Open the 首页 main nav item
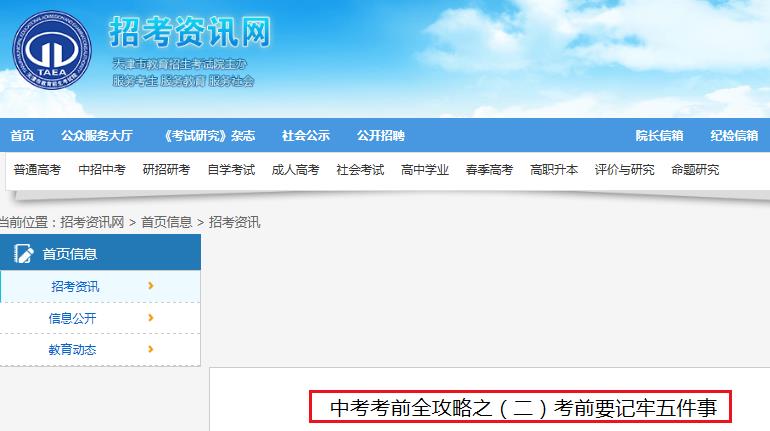The width and height of the screenshot is (770, 431). (x=22, y=135)
